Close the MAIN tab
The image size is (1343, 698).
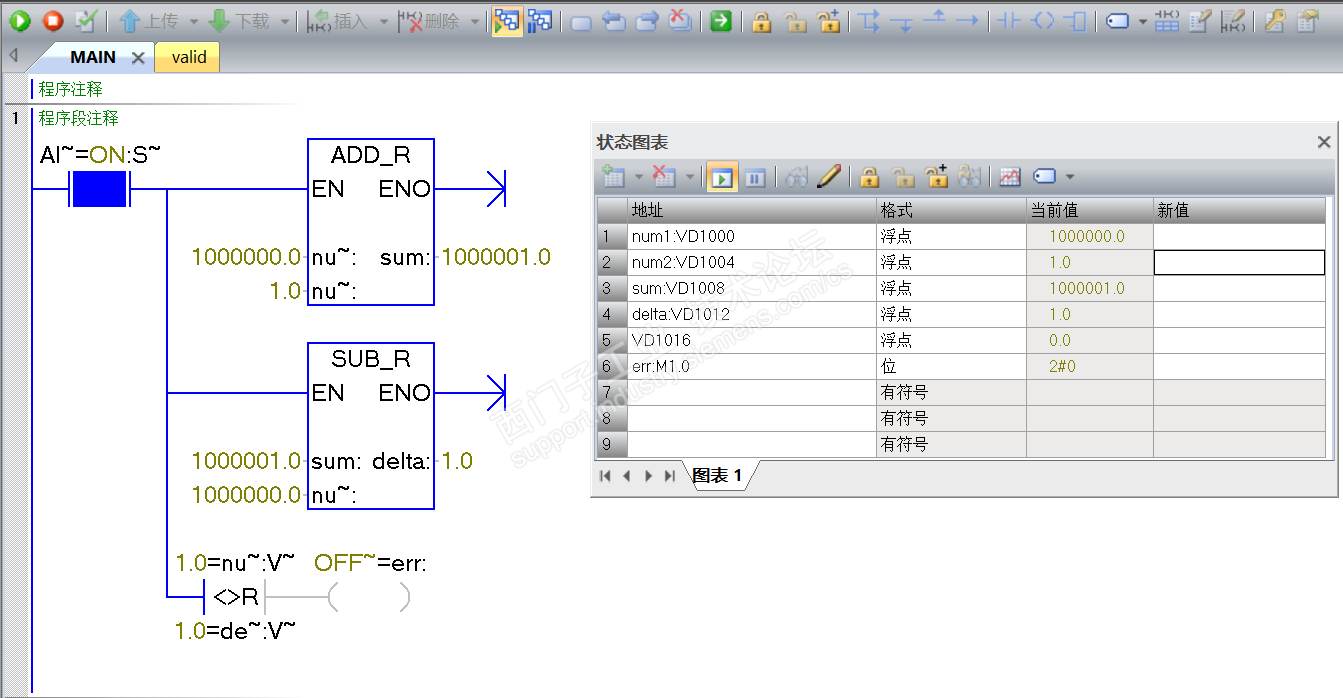point(138,58)
